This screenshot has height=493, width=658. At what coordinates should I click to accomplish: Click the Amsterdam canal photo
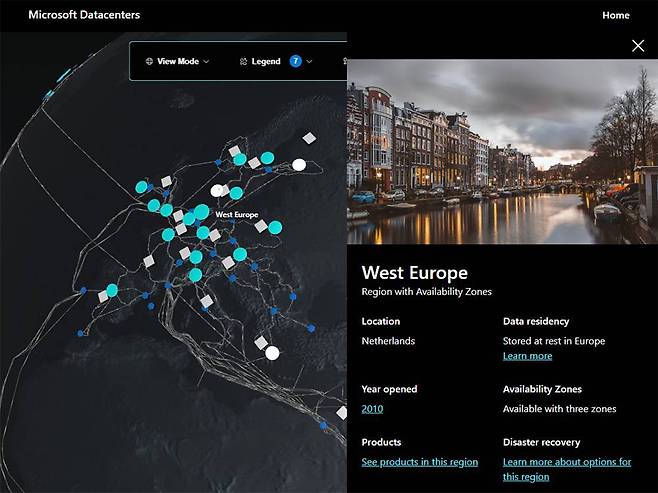pos(502,150)
